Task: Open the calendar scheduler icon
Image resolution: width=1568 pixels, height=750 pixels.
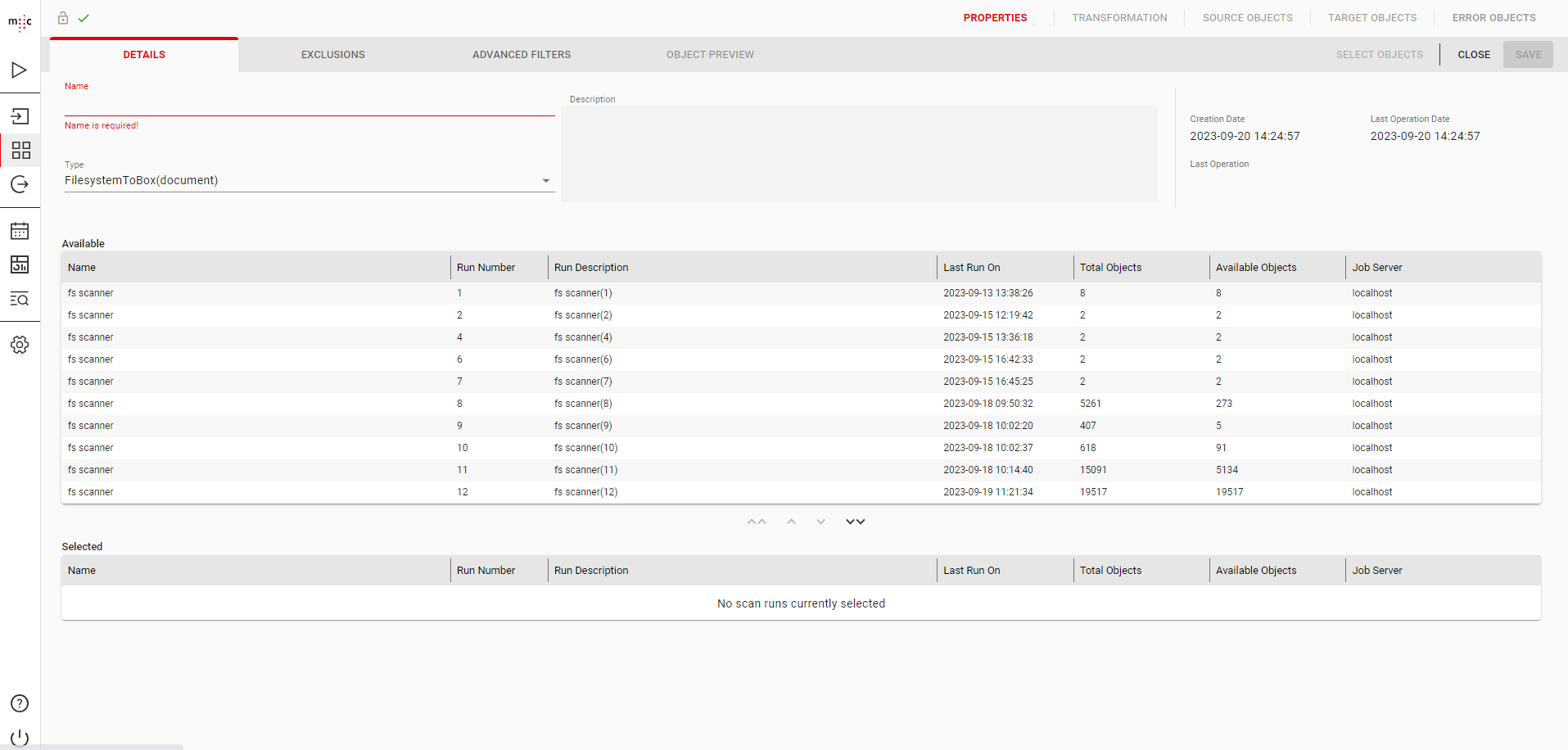Action: (x=20, y=231)
